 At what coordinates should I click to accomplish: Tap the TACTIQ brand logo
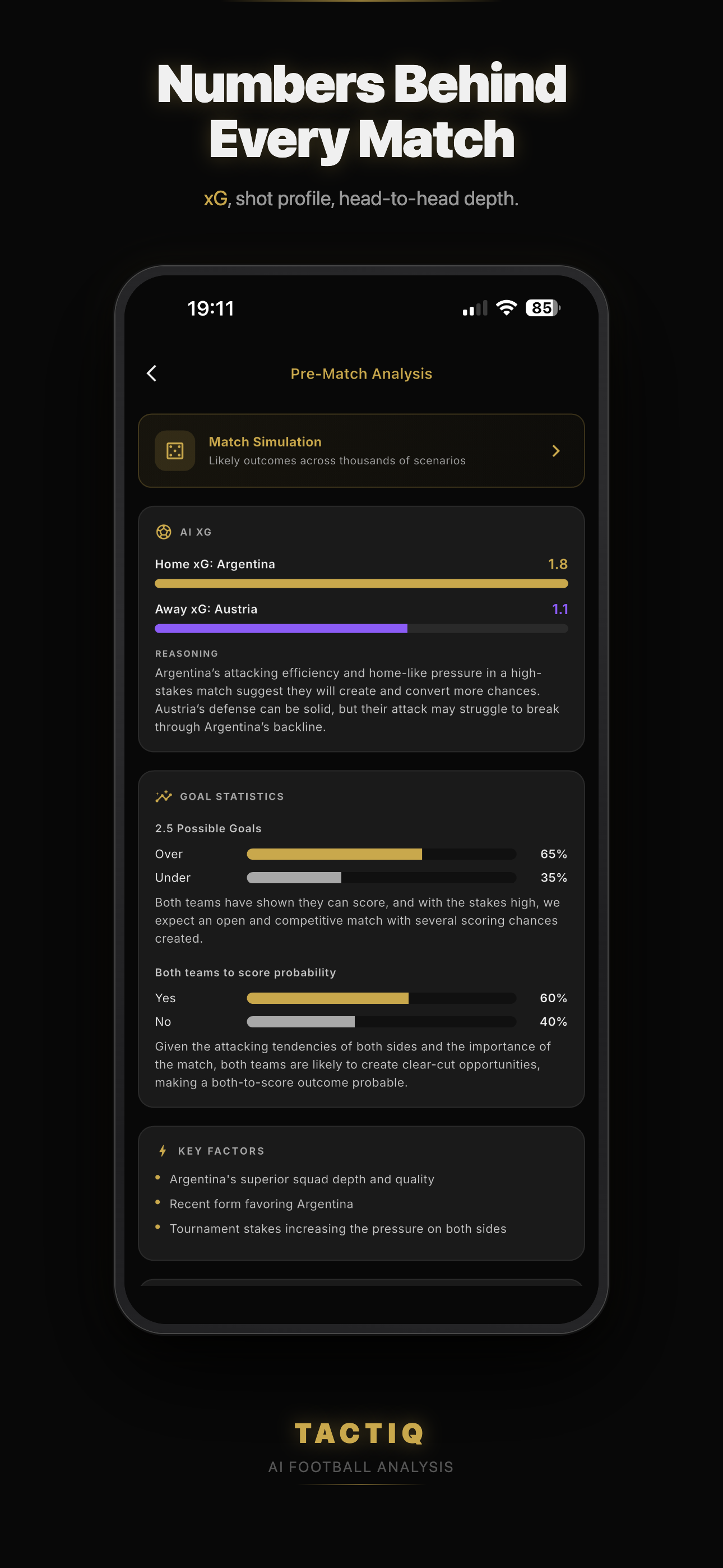[361, 1433]
